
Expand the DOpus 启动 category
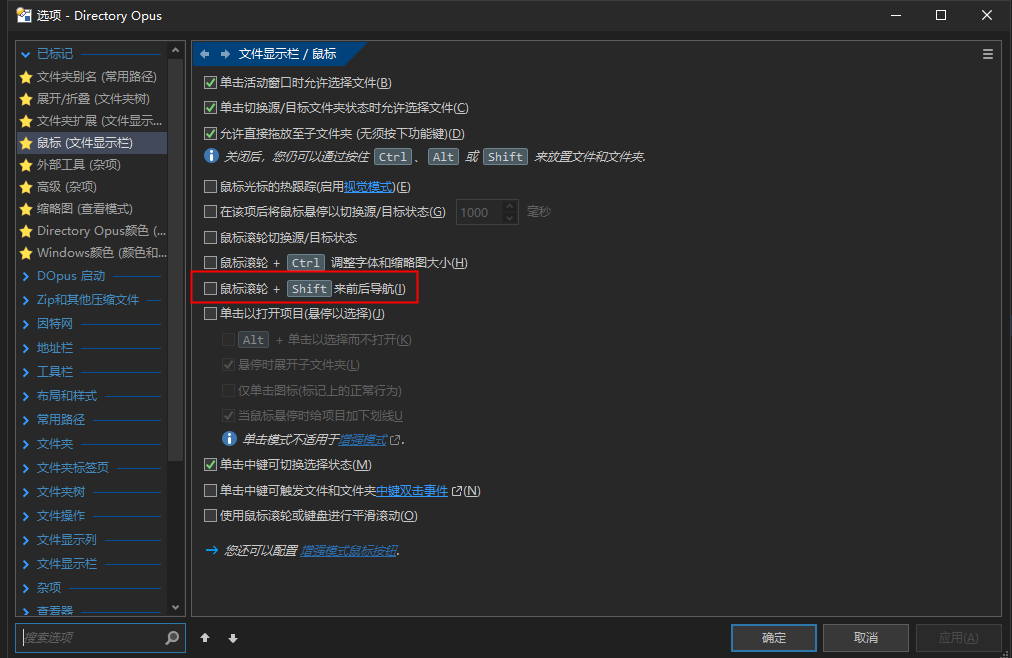pyautogui.click(x=26, y=276)
